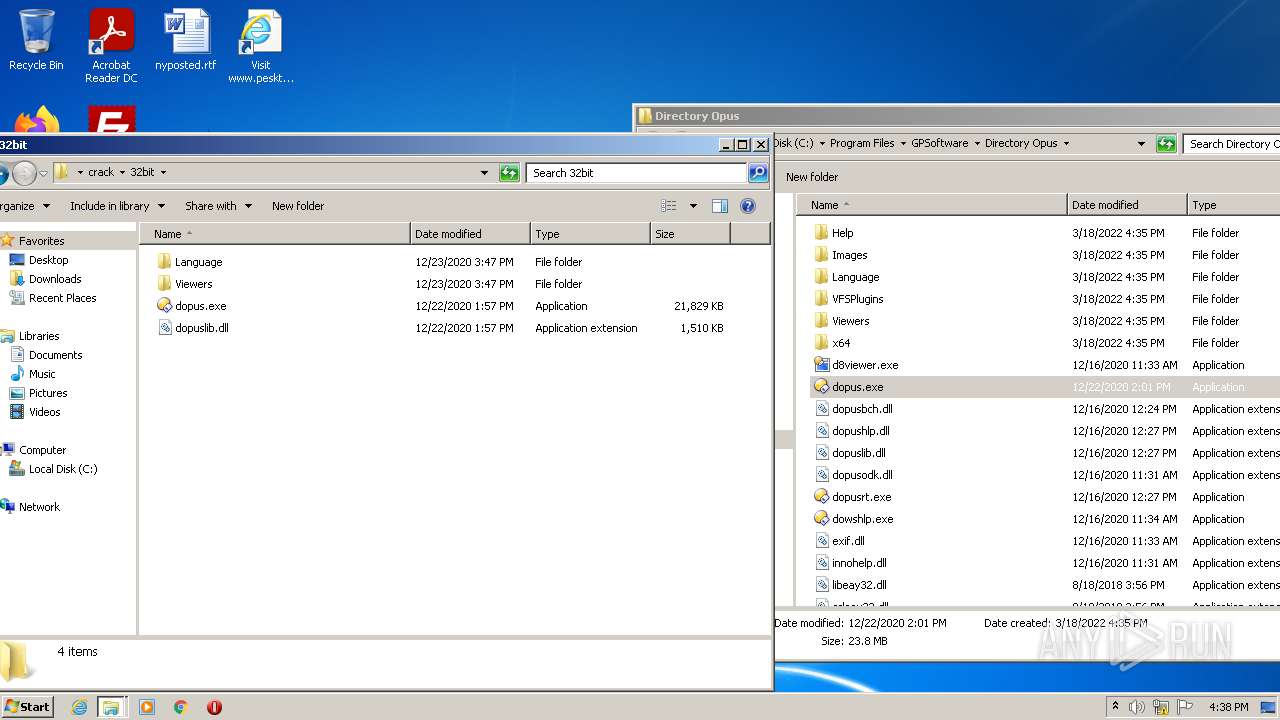The width and height of the screenshot is (1280, 720).
Task: Launch Internet Explorer from taskbar
Action: pos(79,707)
